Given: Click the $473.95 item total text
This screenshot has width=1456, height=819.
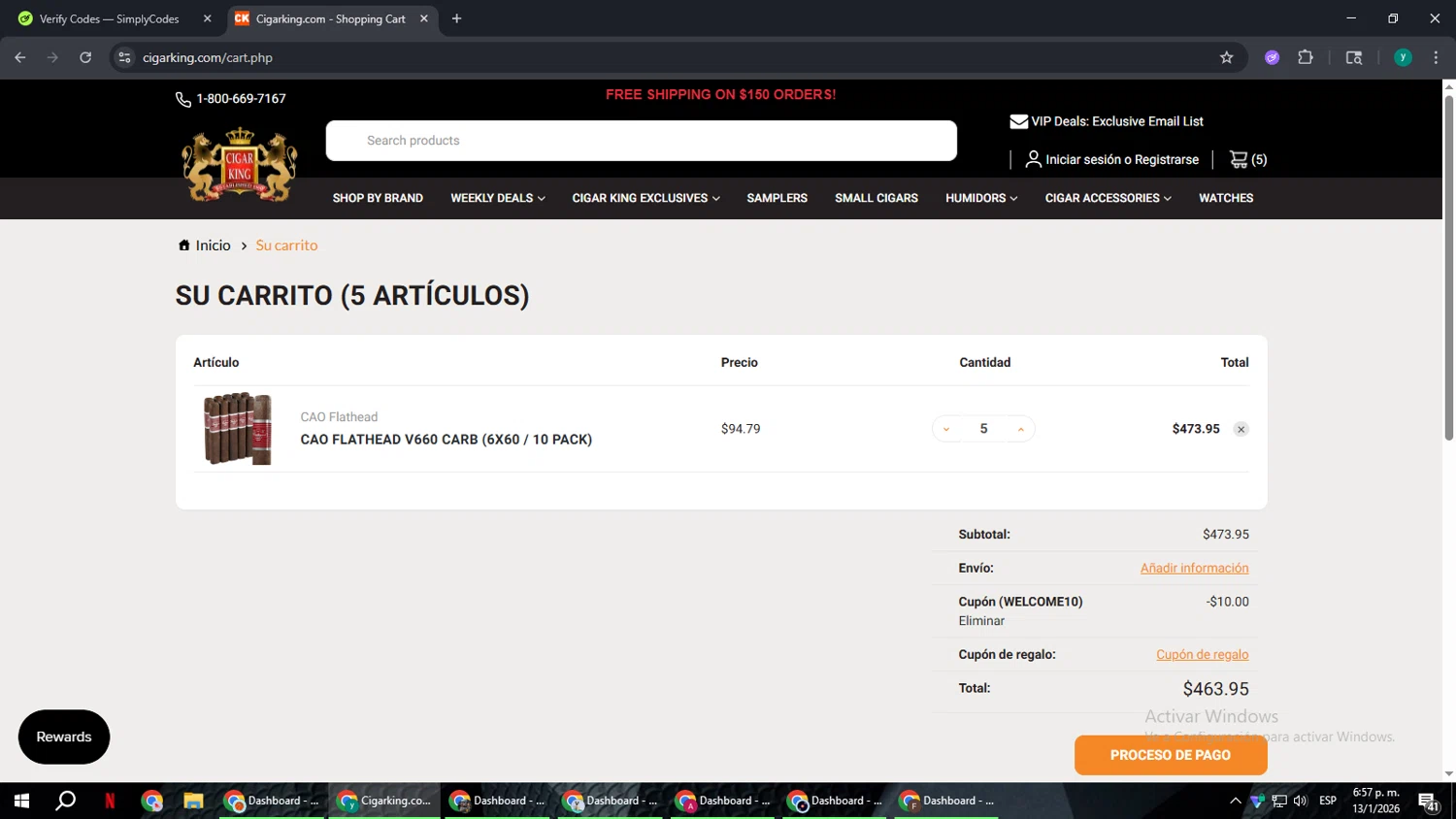Looking at the screenshot, I should tap(1196, 429).
